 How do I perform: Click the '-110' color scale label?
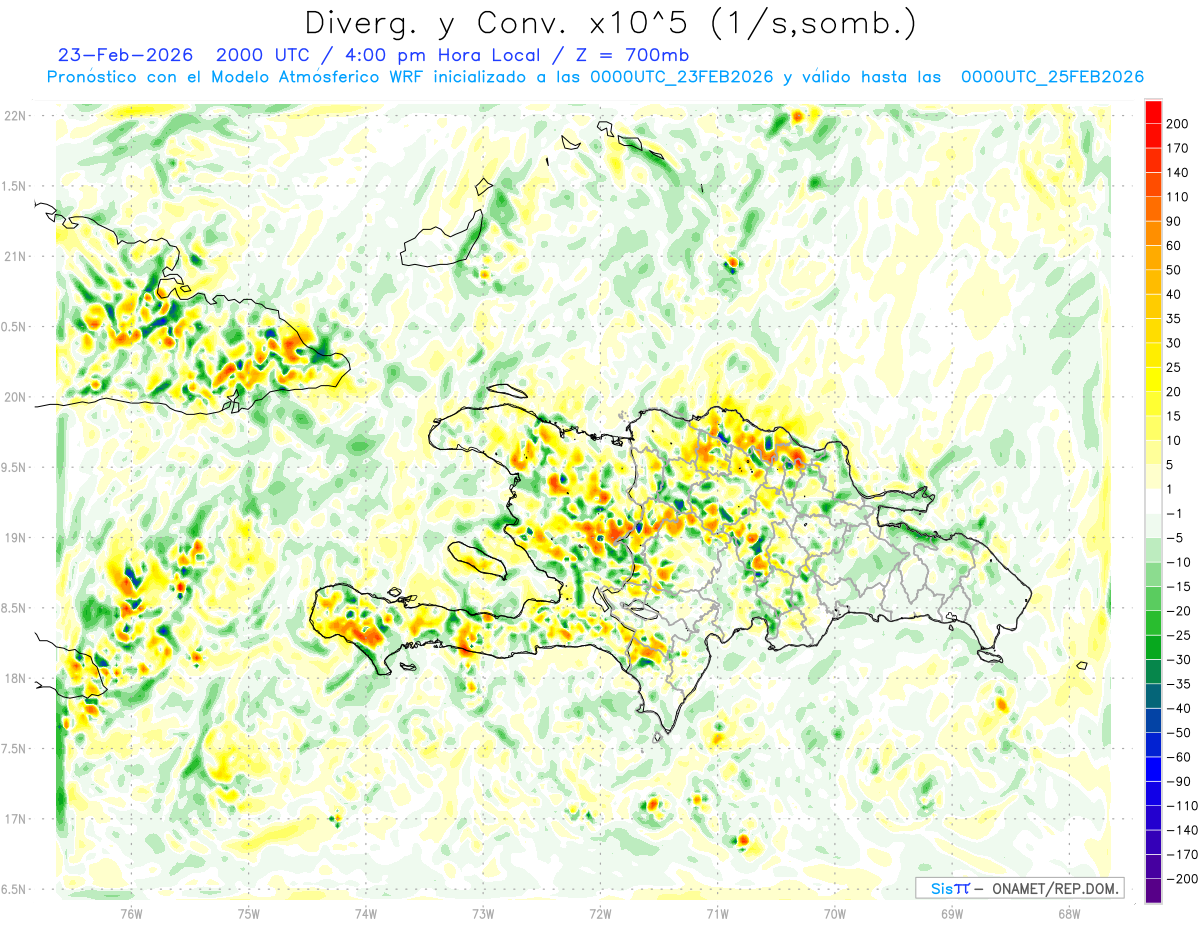pos(1182,806)
